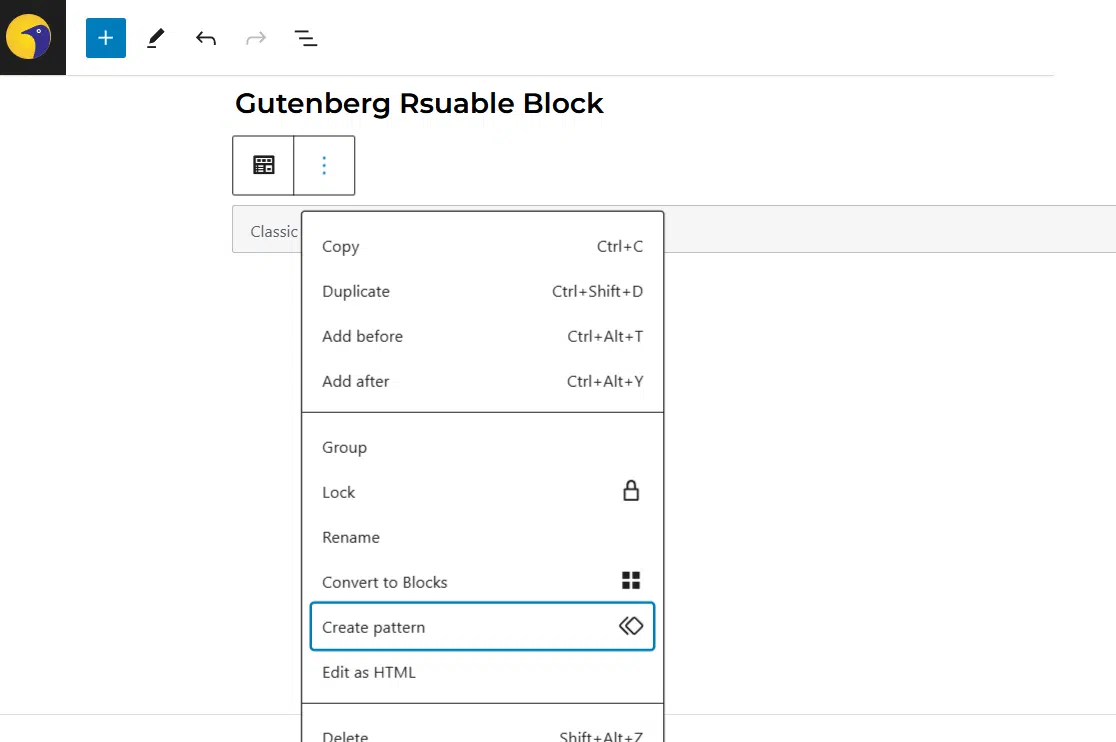Image resolution: width=1116 pixels, height=742 pixels.
Task: Rename the block
Action: point(351,537)
